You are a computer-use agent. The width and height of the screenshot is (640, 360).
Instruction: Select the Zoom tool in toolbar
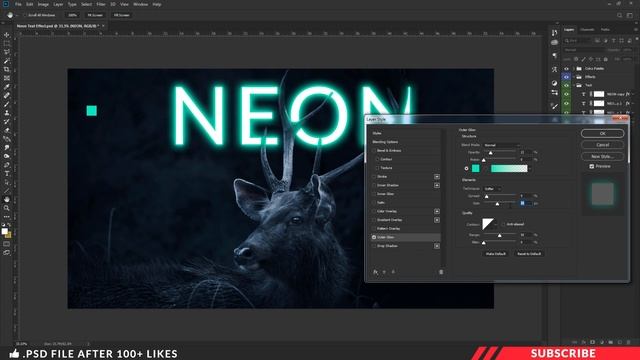click(7, 208)
